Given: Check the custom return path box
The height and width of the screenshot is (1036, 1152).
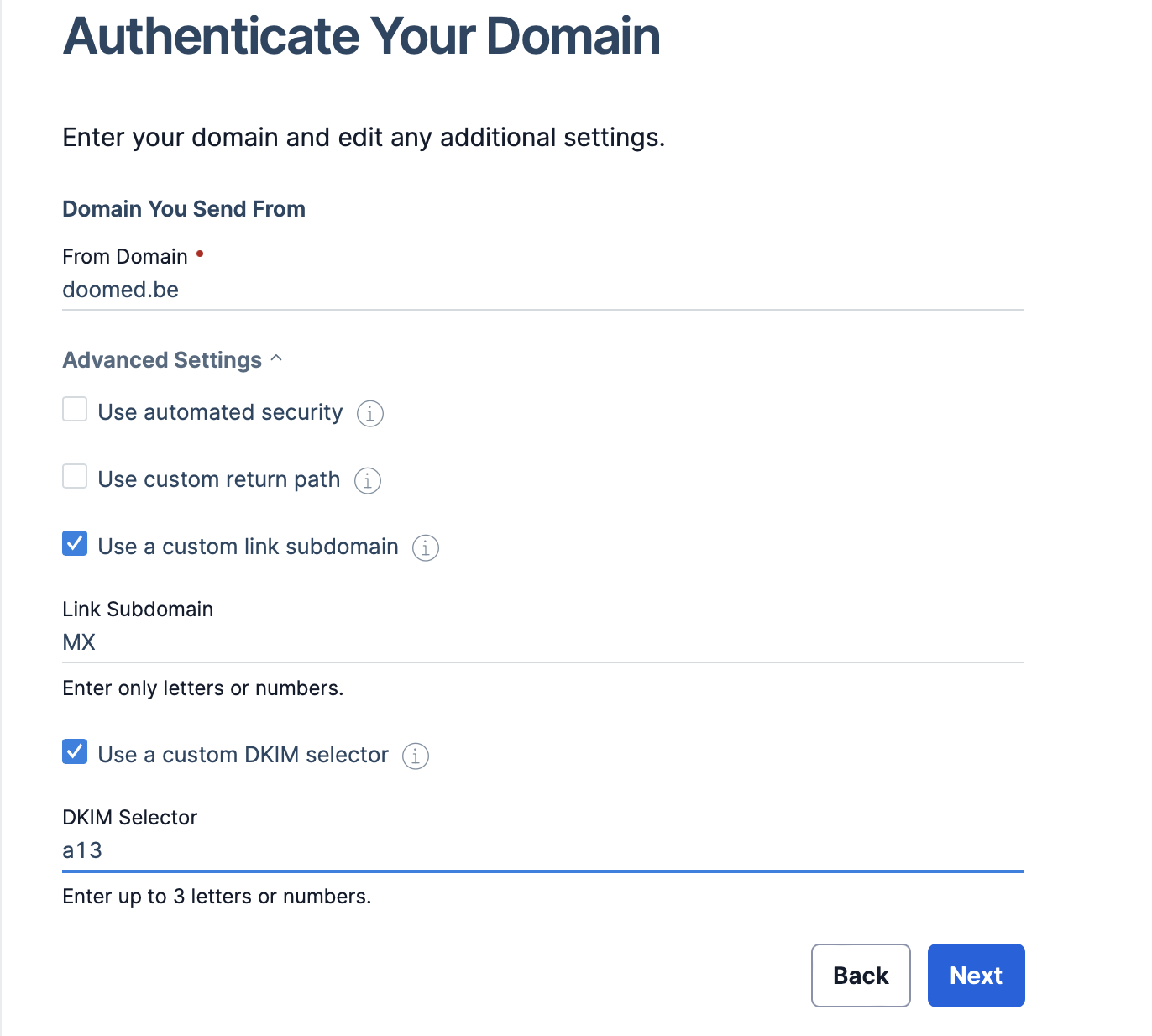Looking at the screenshot, I should [x=75, y=477].
